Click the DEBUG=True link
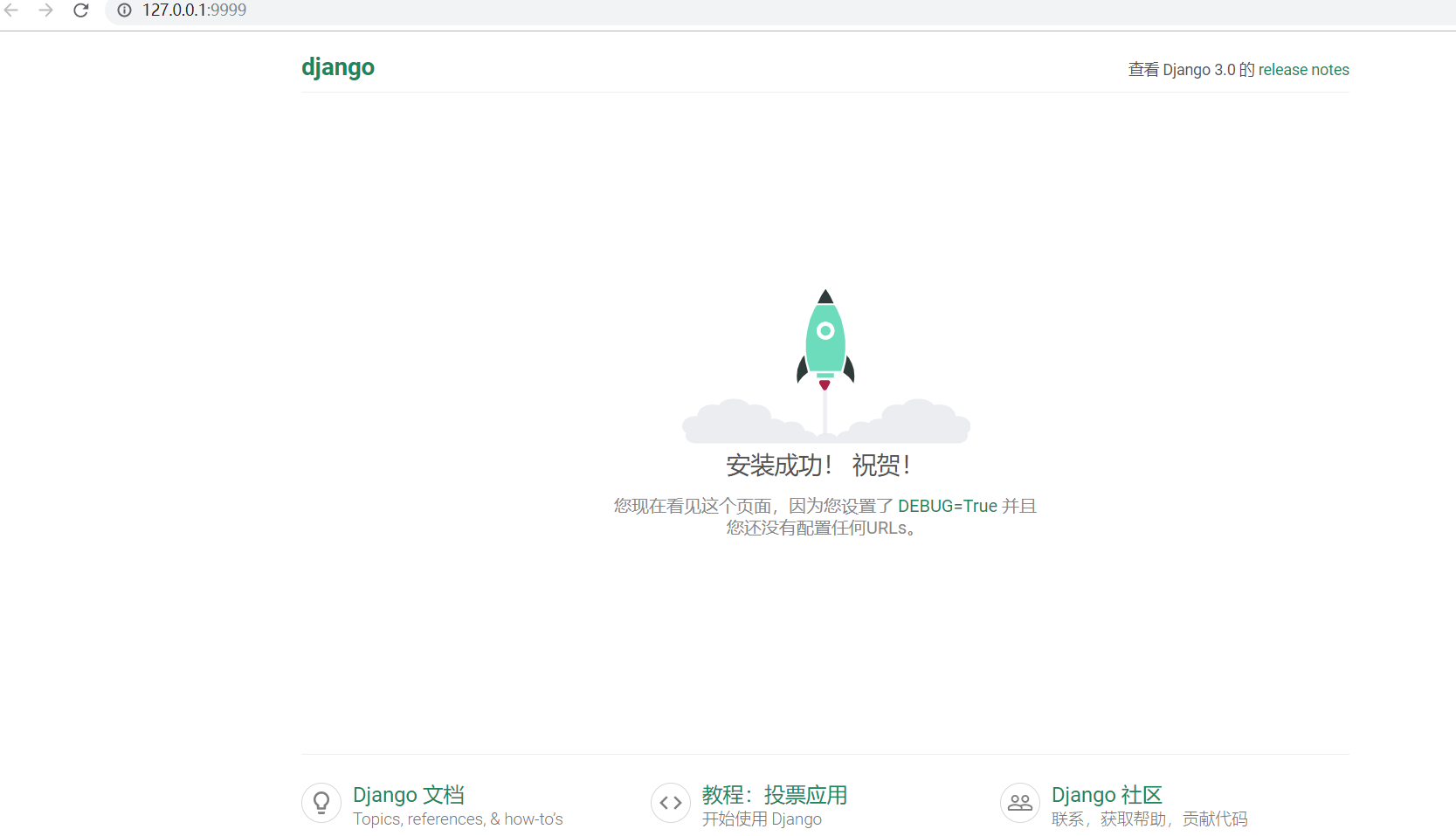This screenshot has height=836, width=1456. pos(948,506)
